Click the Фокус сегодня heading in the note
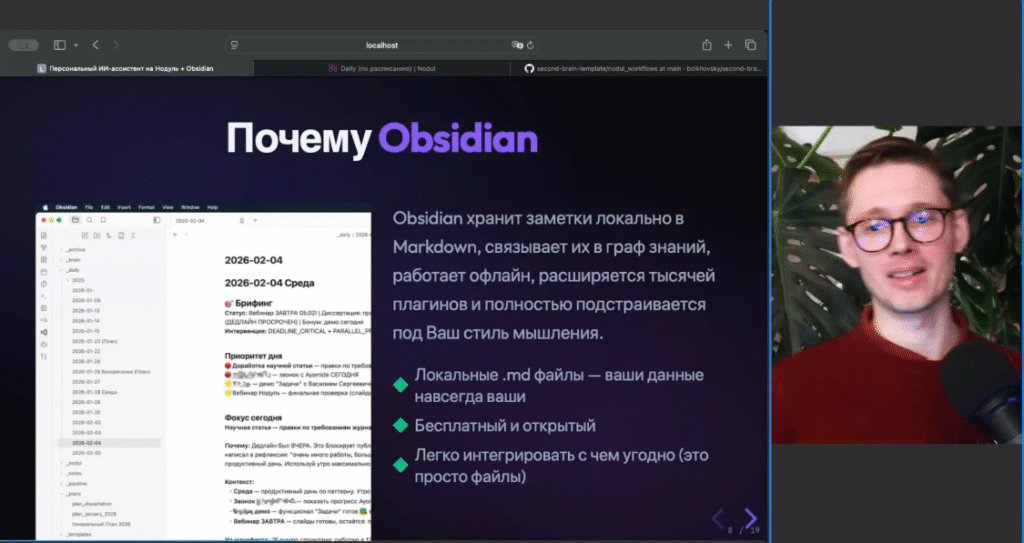The image size is (1024, 543). pyautogui.click(x=253, y=418)
